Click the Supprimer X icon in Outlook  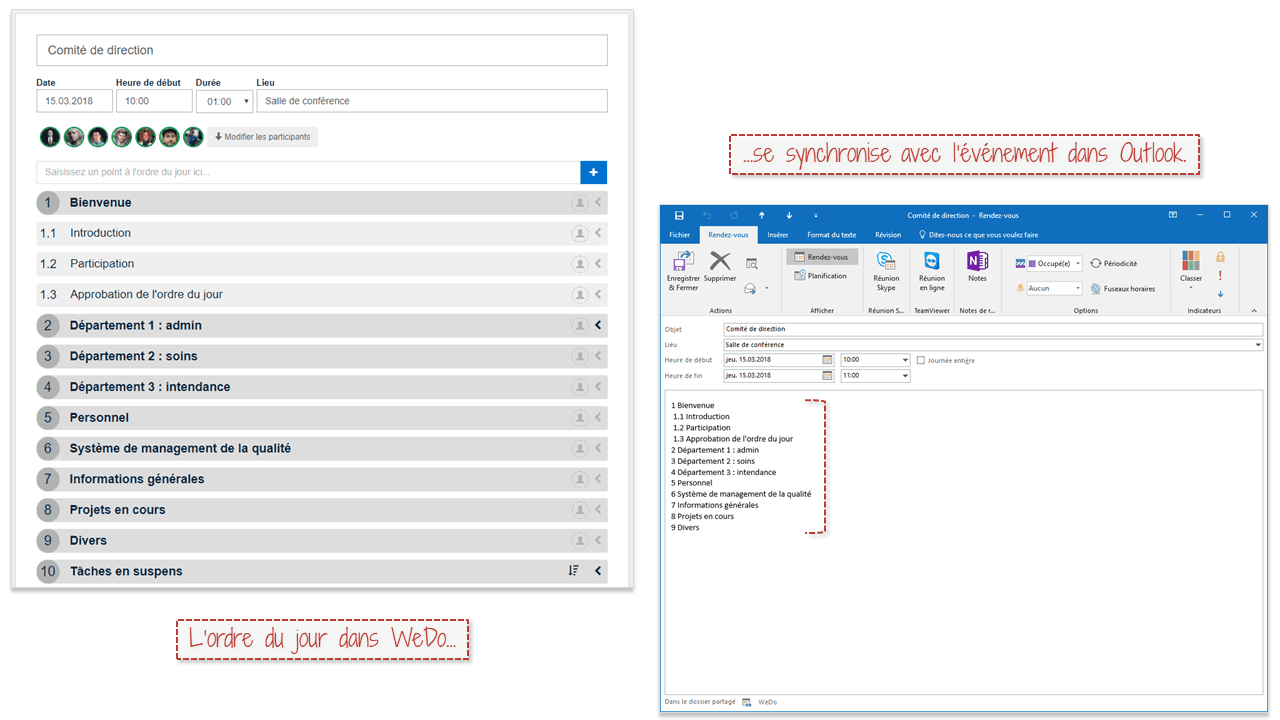(720, 262)
